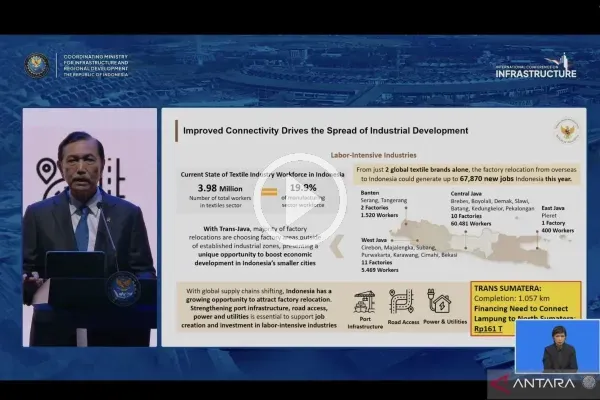This screenshot has width=600, height=400.
Task: Click the Road Access icon
Action: click(x=401, y=302)
